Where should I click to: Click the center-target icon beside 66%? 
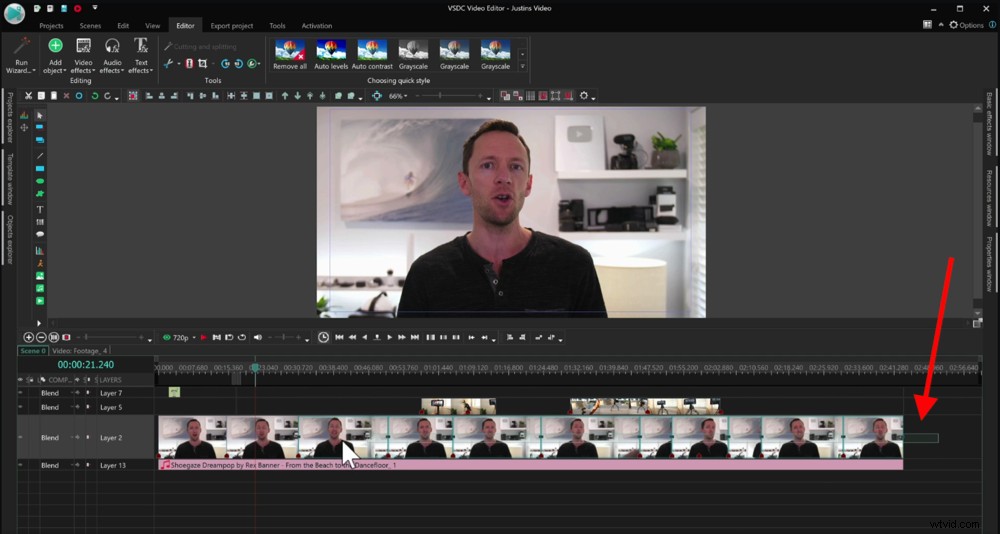point(377,96)
